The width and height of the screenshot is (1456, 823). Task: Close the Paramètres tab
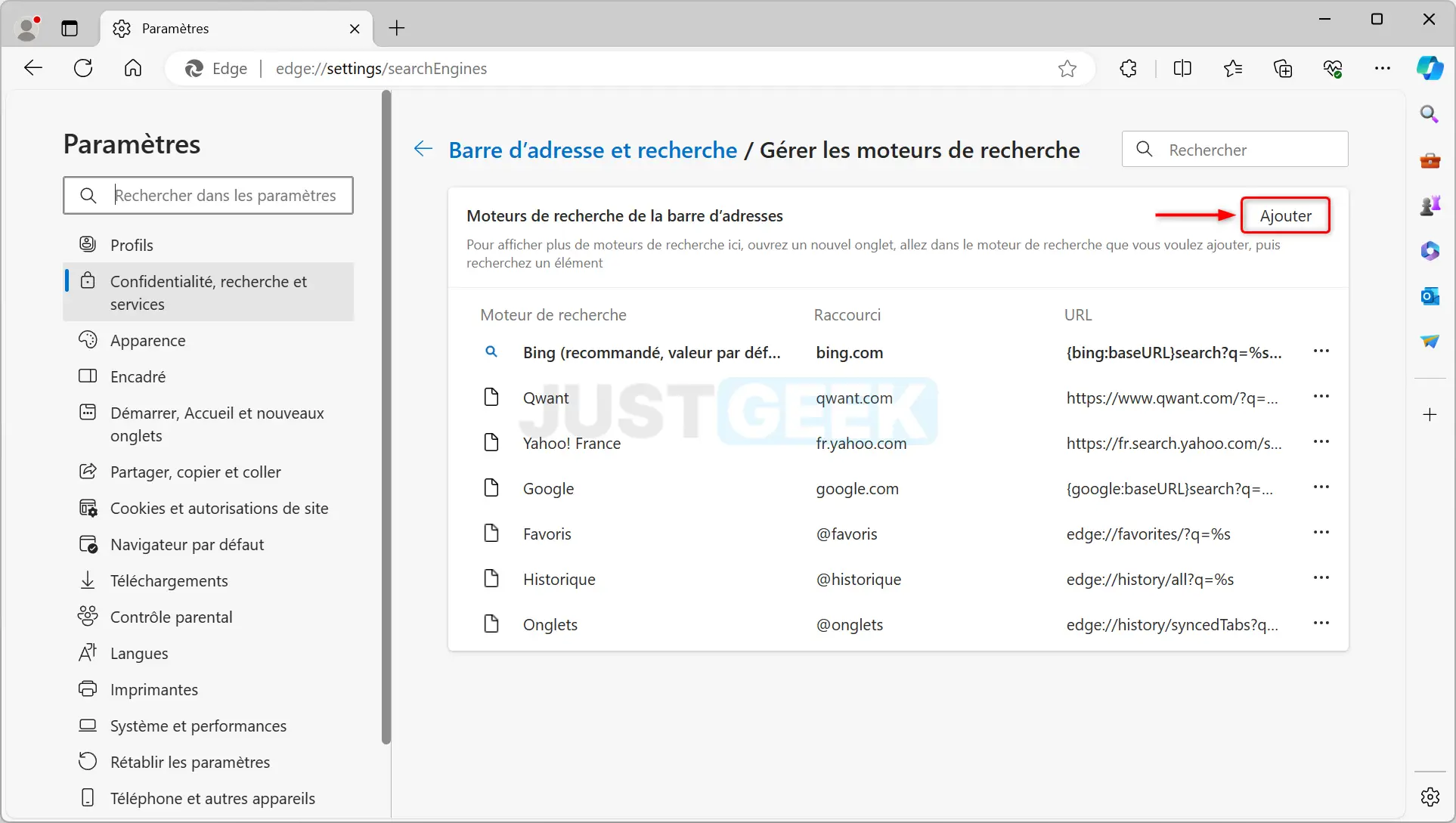(x=355, y=29)
